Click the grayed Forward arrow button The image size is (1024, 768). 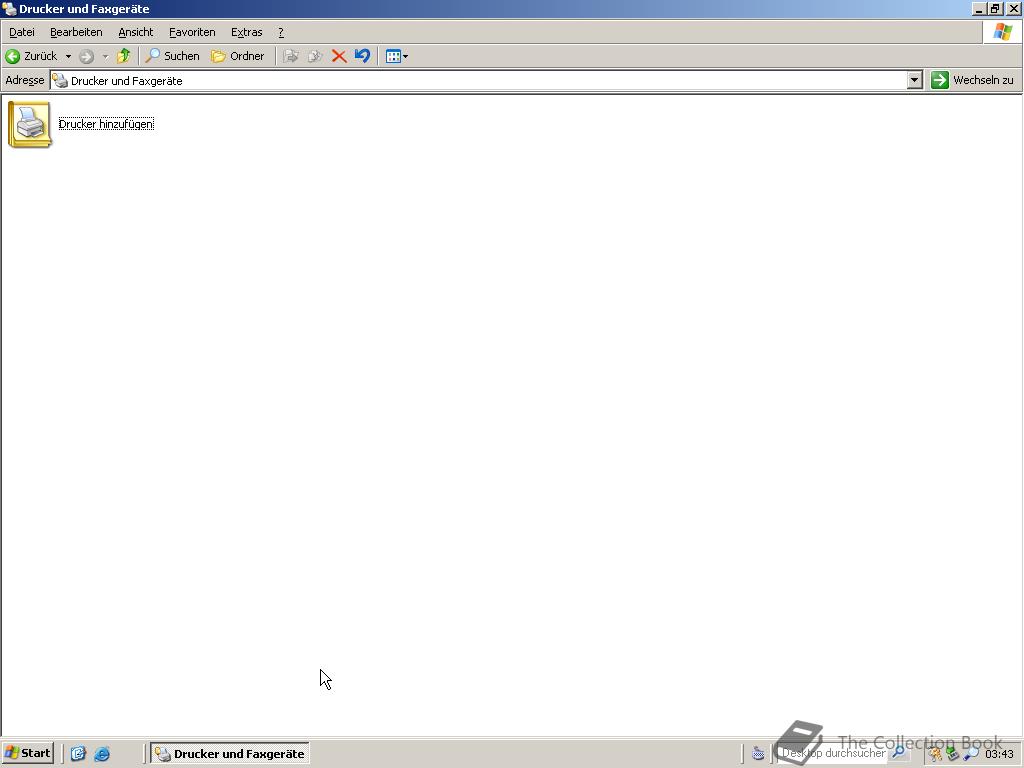pyautogui.click(x=86, y=57)
